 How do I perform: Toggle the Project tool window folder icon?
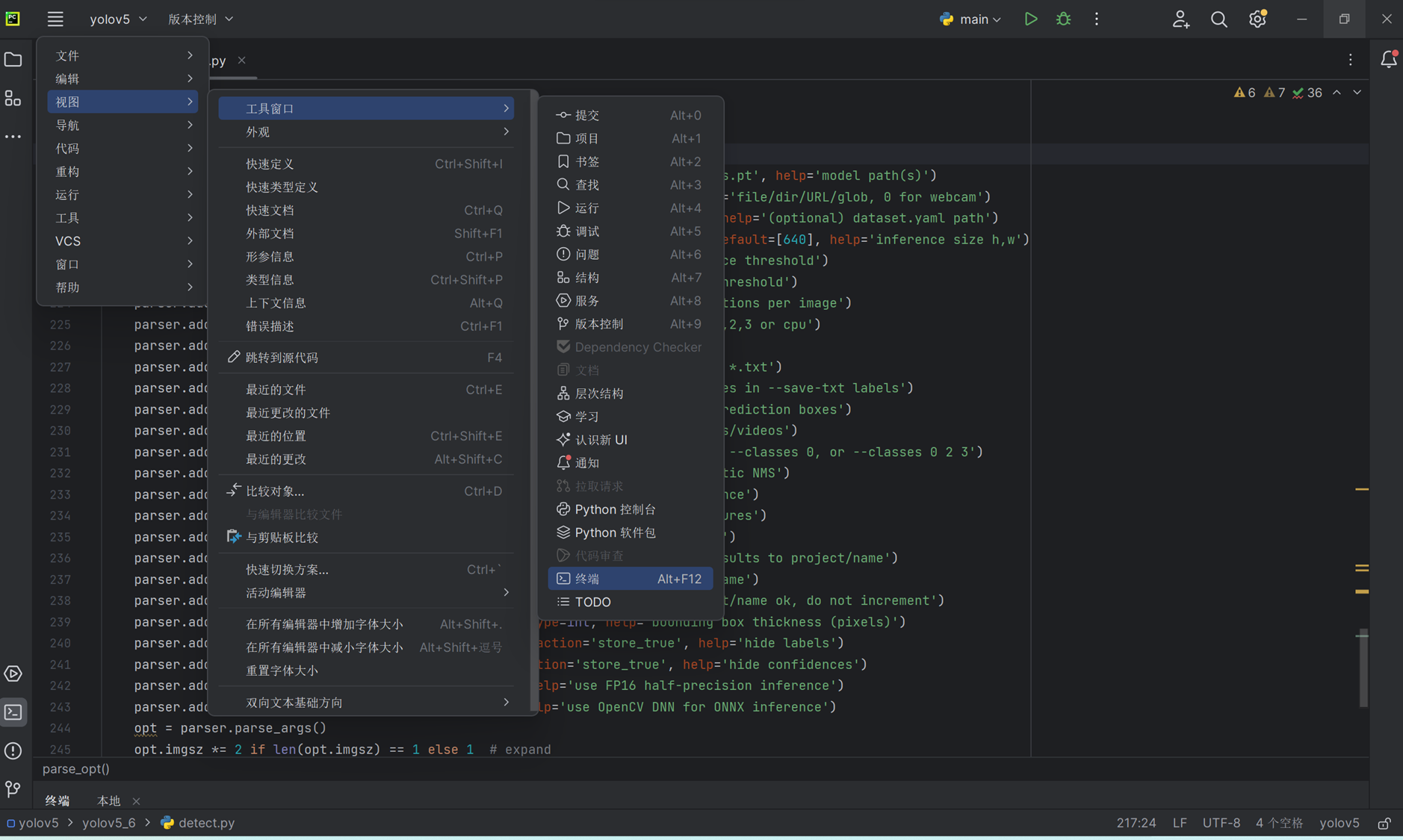(x=13, y=59)
